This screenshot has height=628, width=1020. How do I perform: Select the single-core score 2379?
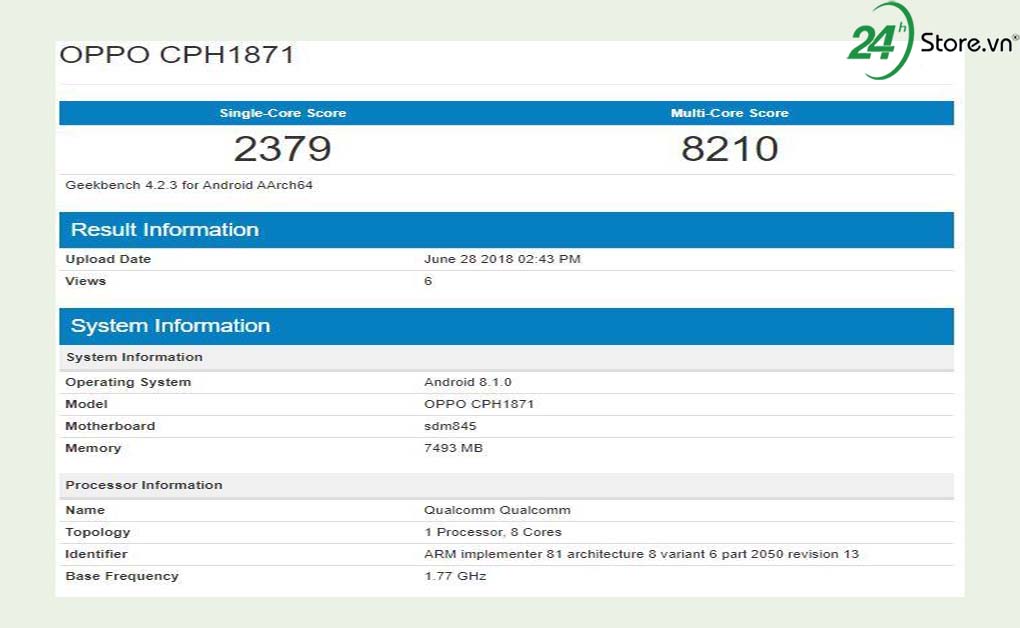tap(283, 148)
